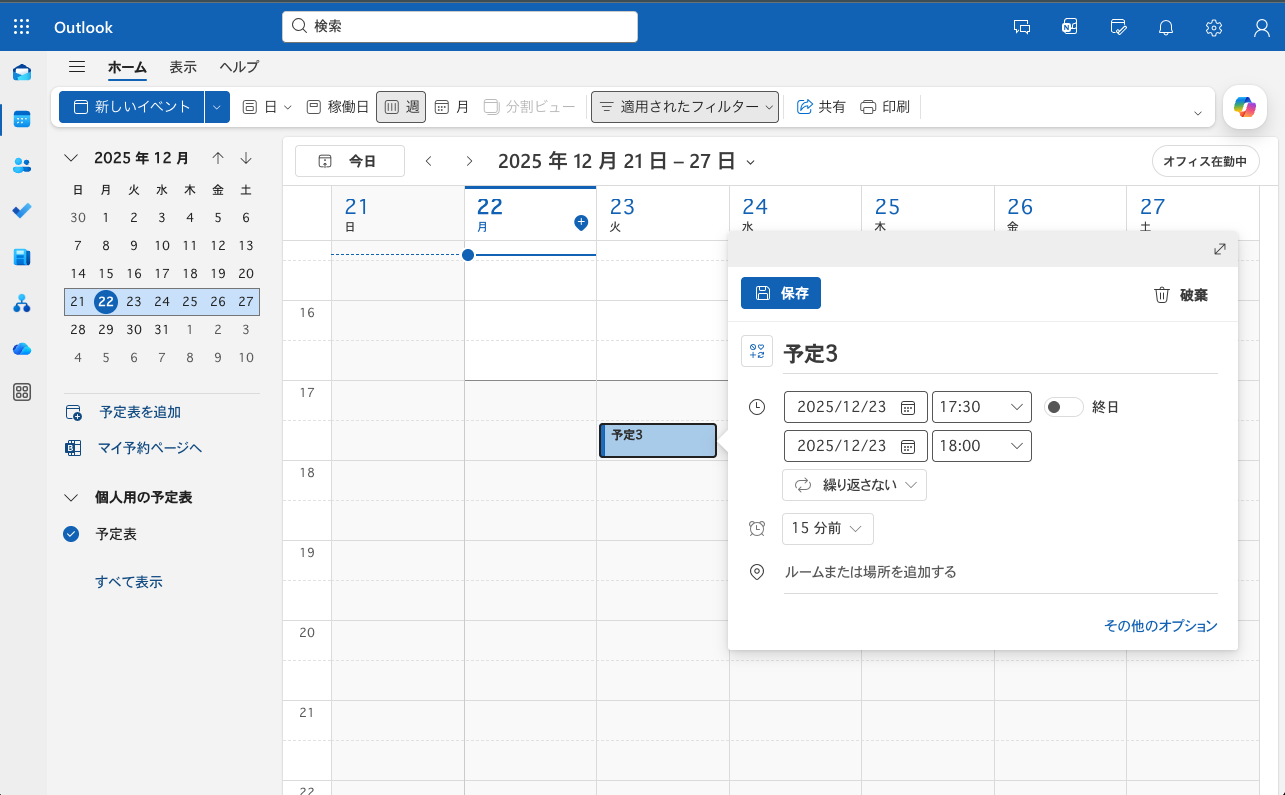Open the Mail app from the left rail
Screen dimensions: 1285x795
22,72
